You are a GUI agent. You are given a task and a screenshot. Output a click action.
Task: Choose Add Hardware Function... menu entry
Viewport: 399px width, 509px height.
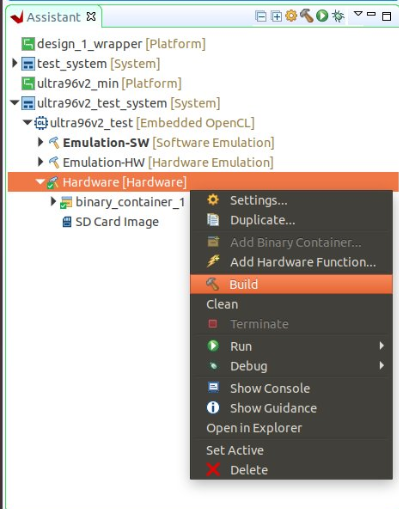coord(291,262)
